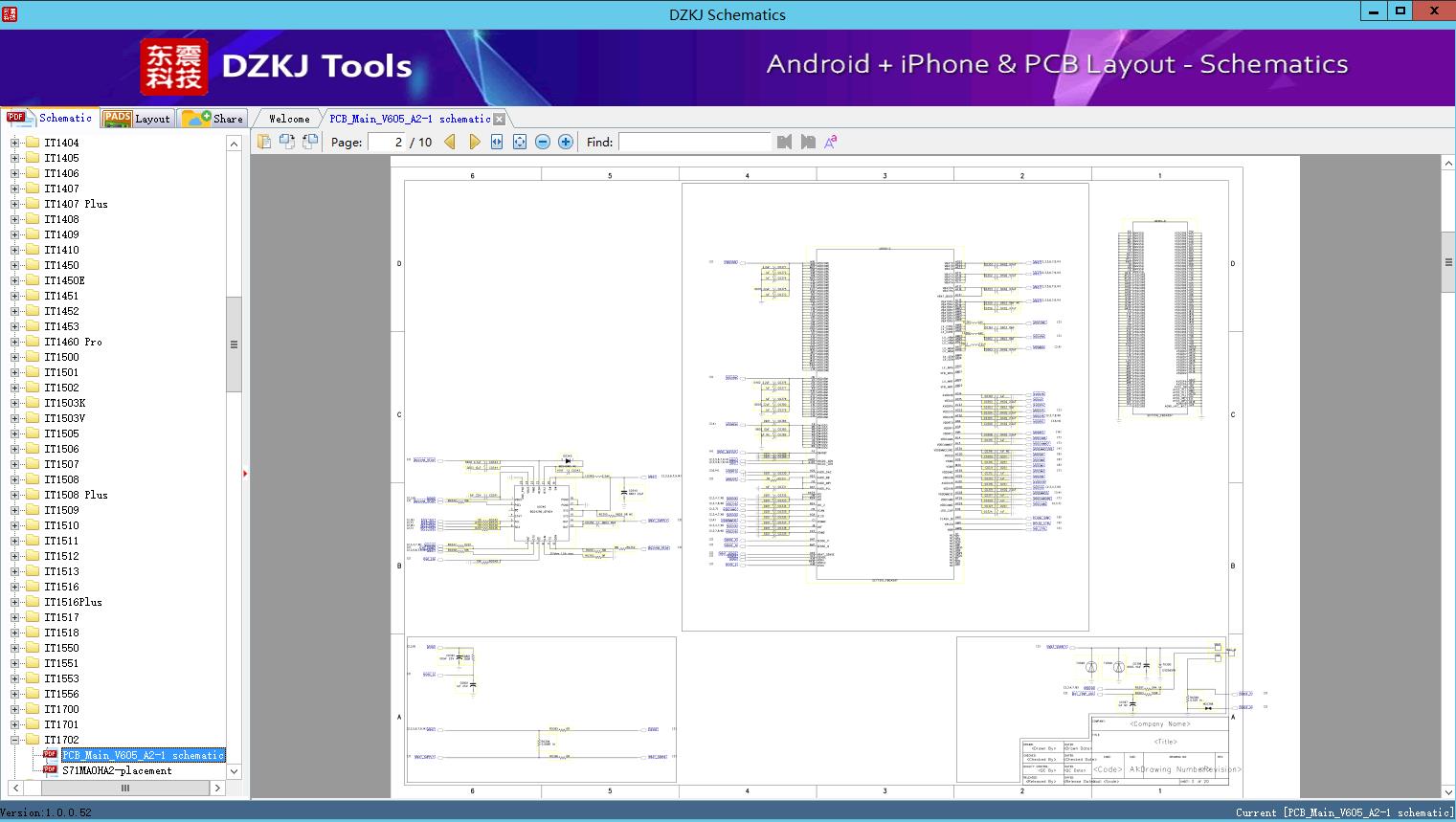This screenshot has height=822, width=1456.
Task: Toggle match case search option icon
Action: click(831, 142)
